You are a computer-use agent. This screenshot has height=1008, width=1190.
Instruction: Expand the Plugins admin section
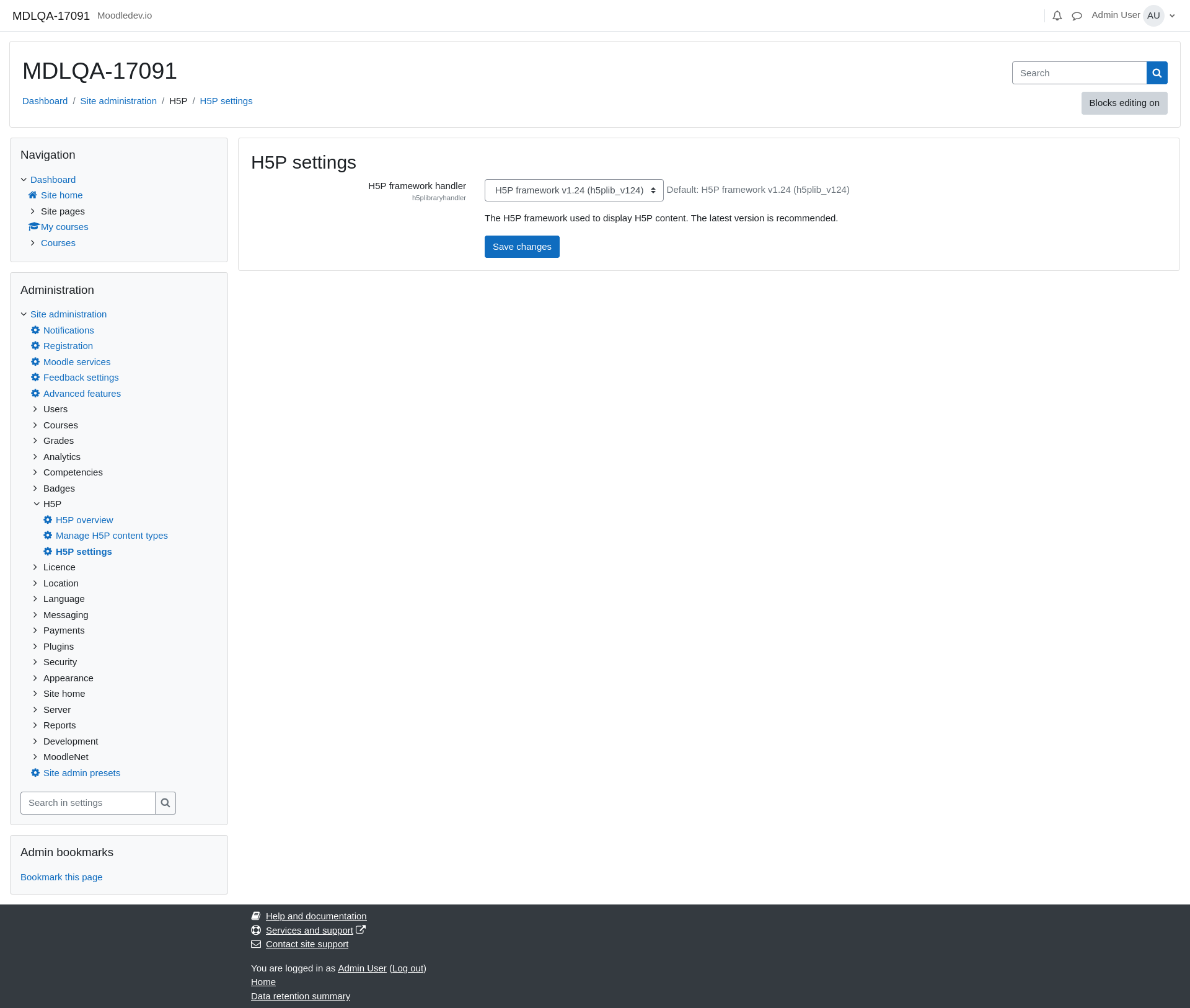(x=35, y=647)
